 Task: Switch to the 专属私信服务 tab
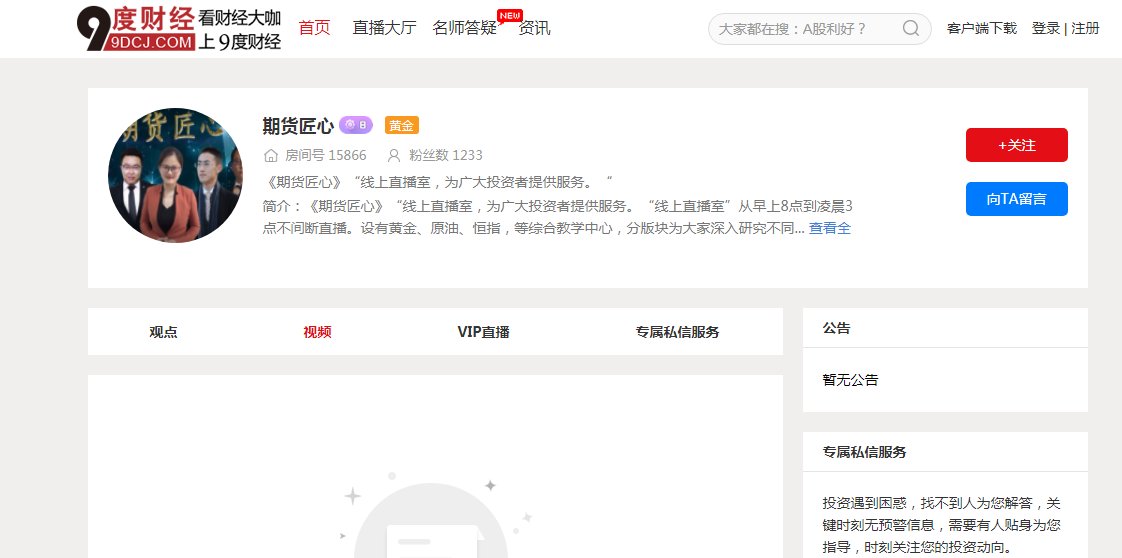[x=678, y=332]
